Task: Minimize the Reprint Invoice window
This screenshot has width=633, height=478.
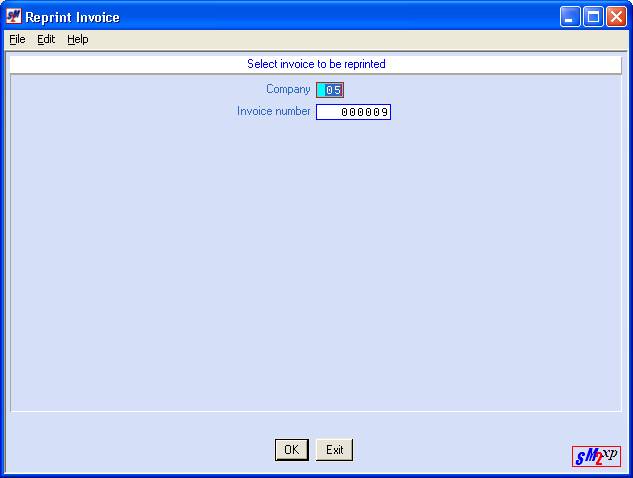Action: 570,17
